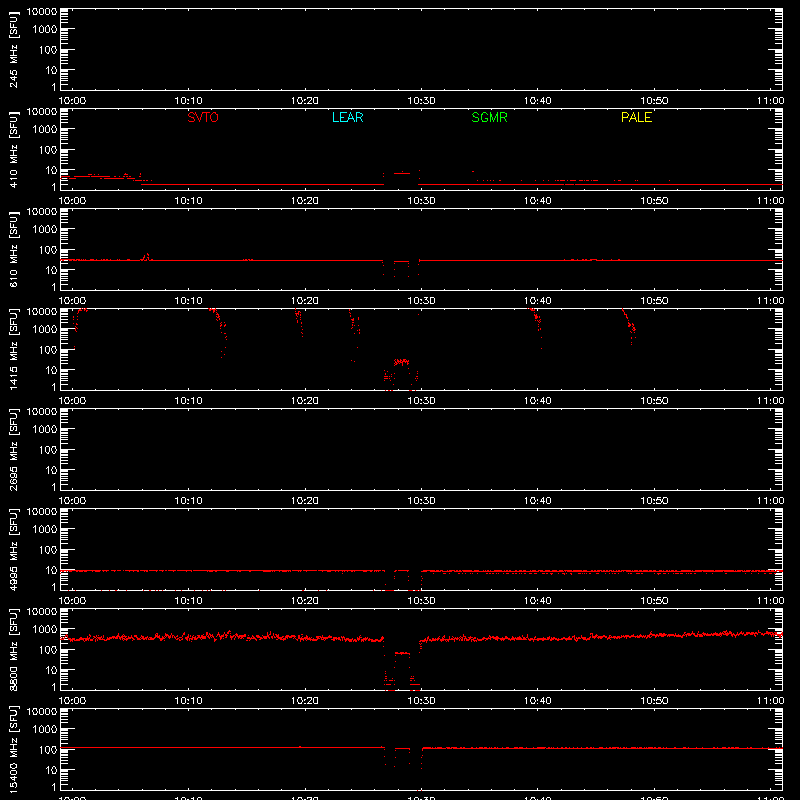Select the 245 MHz [SFU] axis title

coord(13,50)
